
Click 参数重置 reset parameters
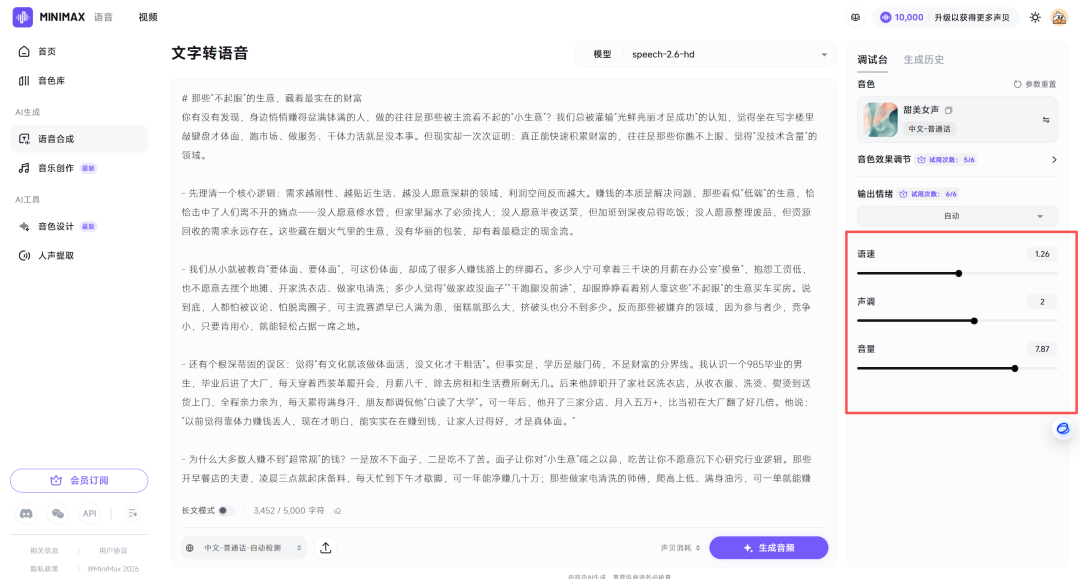click(x=1035, y=84)
